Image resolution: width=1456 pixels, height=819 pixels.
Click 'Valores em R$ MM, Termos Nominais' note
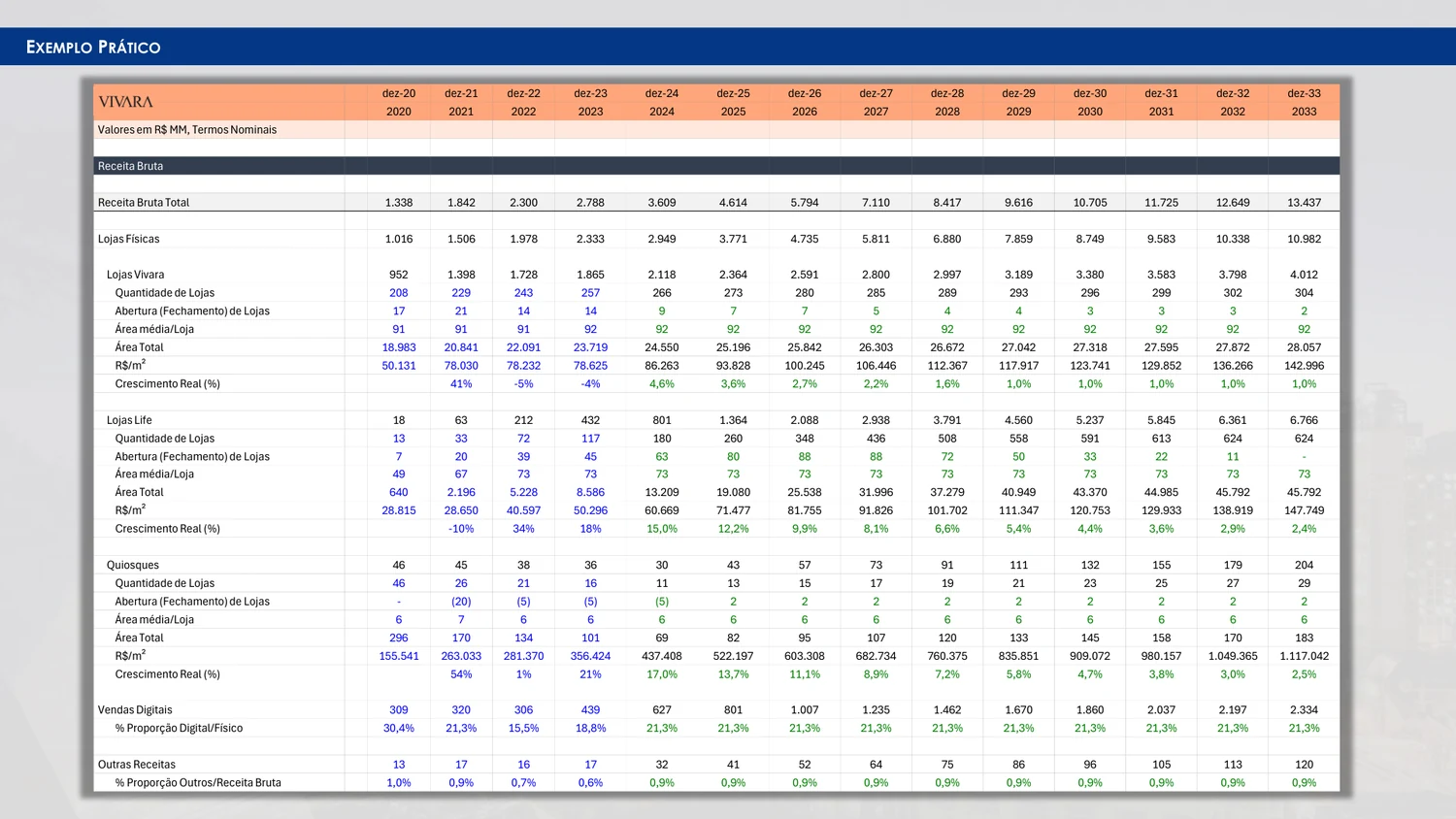point(187,130)
